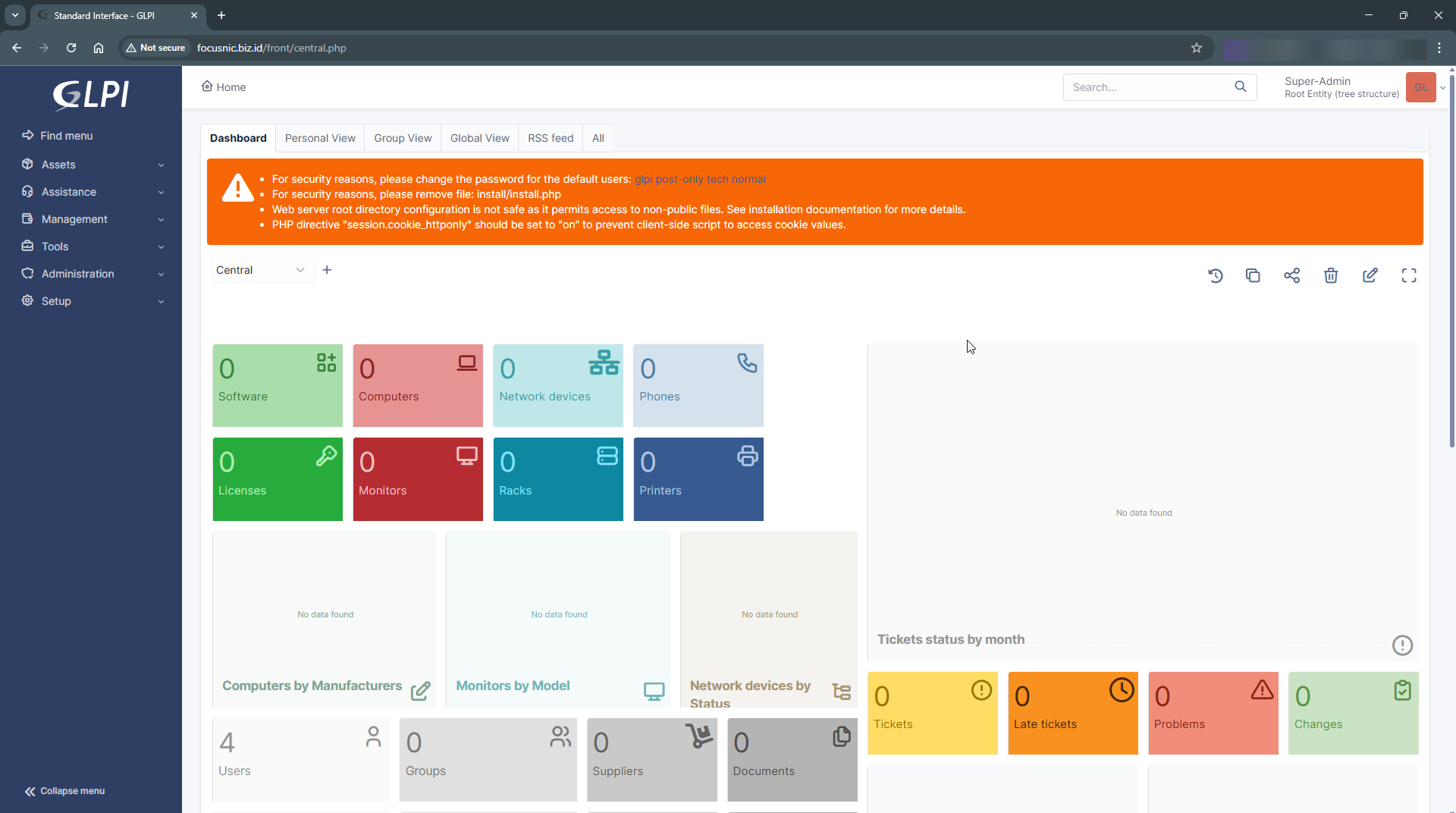Click the add new dashboard plus icon
The image size is (1456, 813).
327,270
